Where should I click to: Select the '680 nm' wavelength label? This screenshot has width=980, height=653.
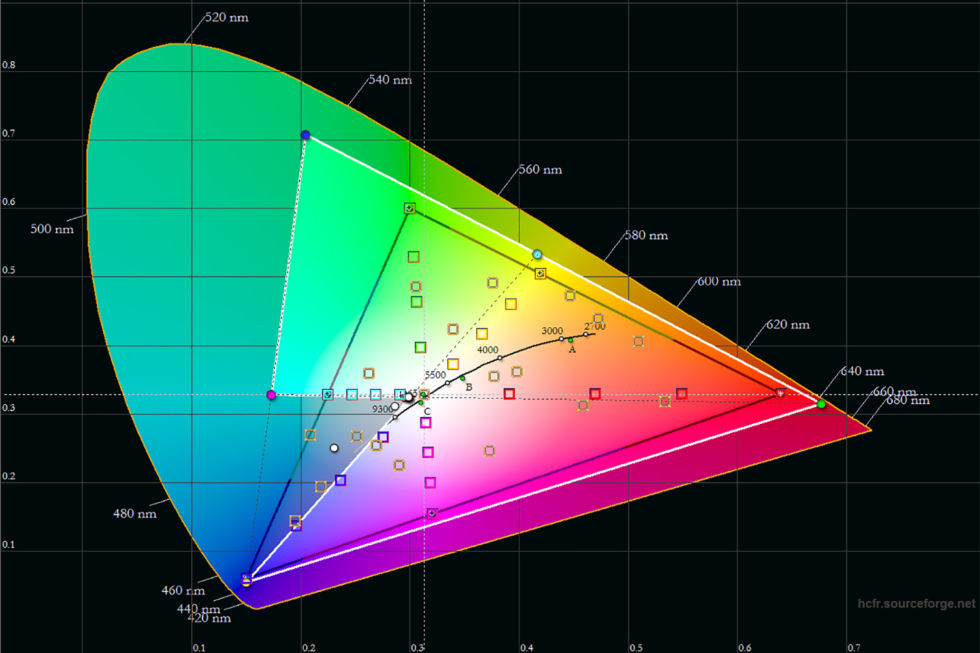click(908, 401)
